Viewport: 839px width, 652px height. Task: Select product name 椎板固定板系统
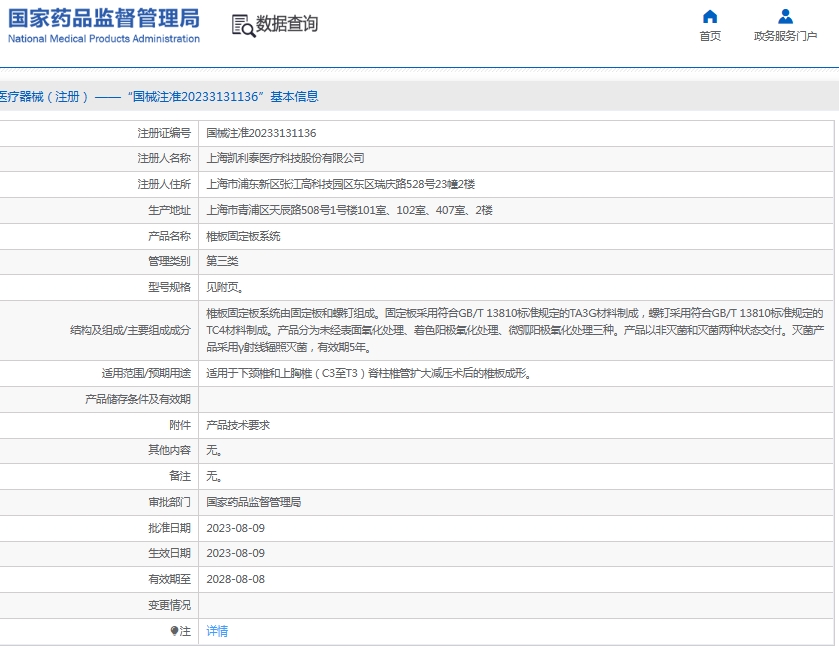click(x=243, y=236)
